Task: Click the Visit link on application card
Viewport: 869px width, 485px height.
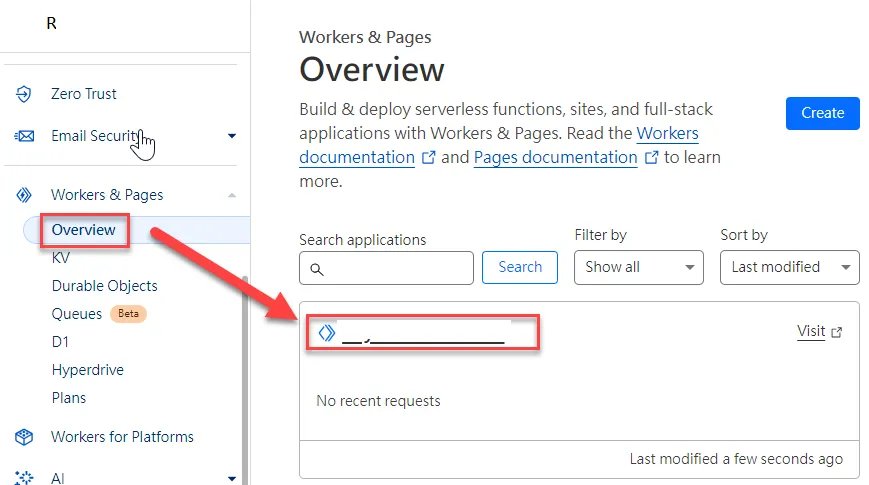Action: pos(811,331)
